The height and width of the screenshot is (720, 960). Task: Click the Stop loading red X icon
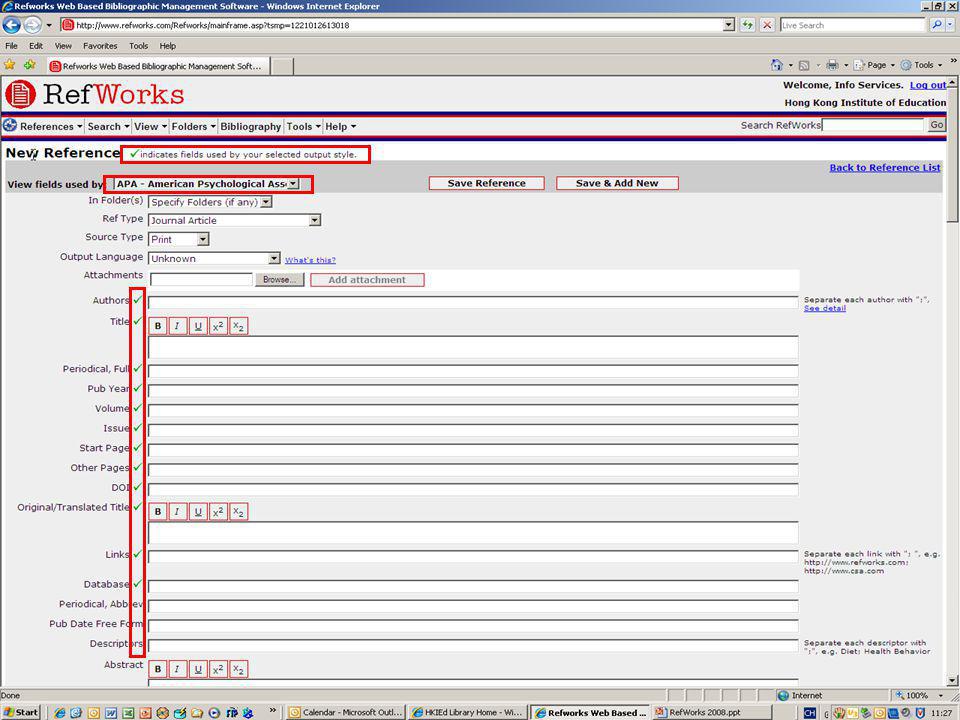click(x=767, y=25)
